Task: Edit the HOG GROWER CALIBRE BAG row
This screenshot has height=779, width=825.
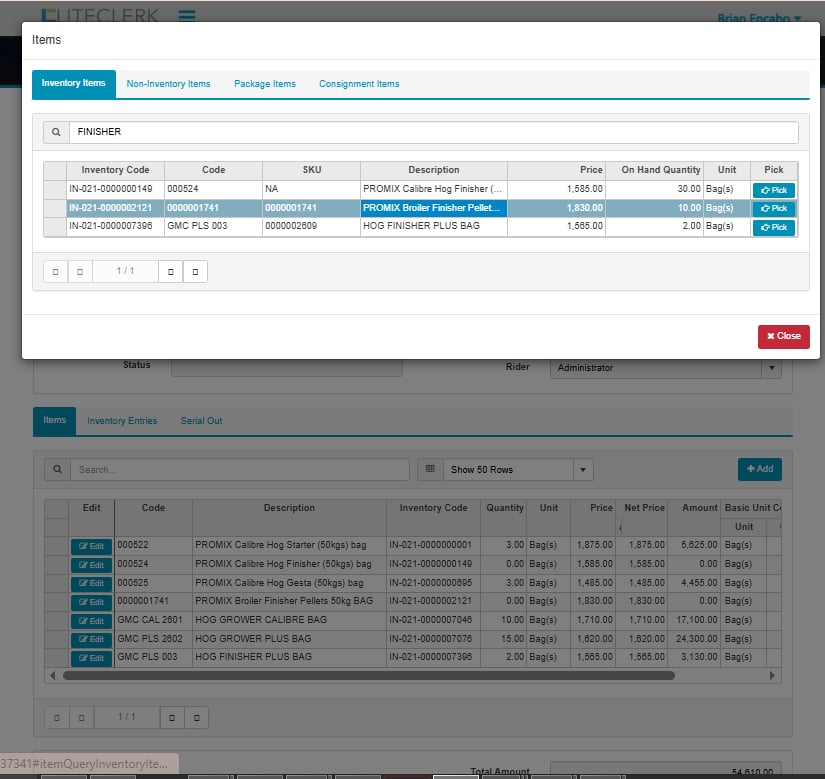Action: tap(91, 621)
